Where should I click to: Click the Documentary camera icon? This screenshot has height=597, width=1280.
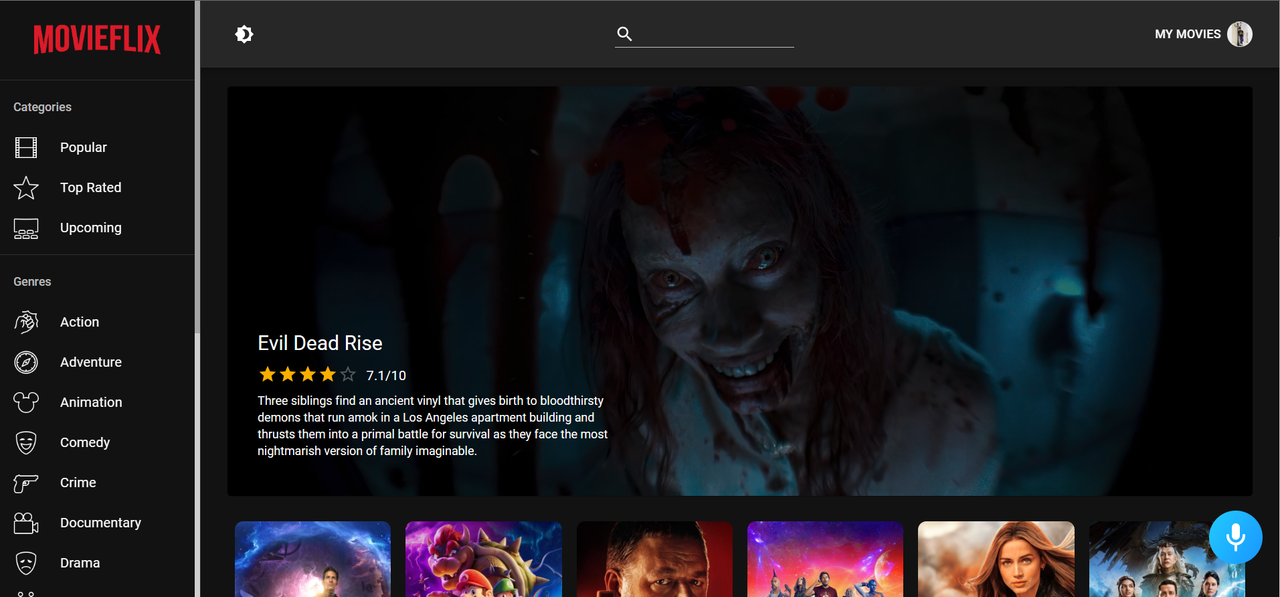click(26, 523)
